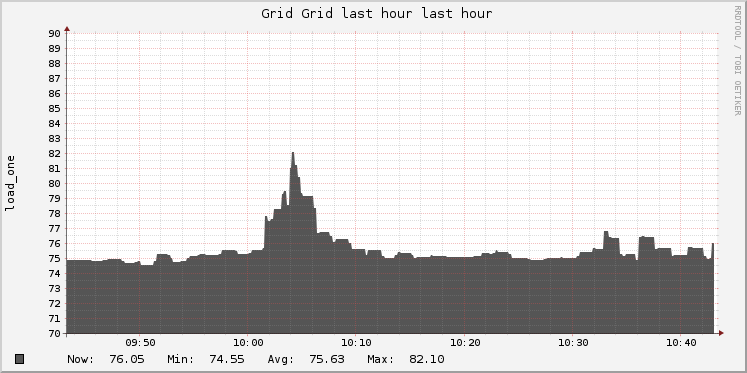Click the Max value 82.10

tap(426, 359)
